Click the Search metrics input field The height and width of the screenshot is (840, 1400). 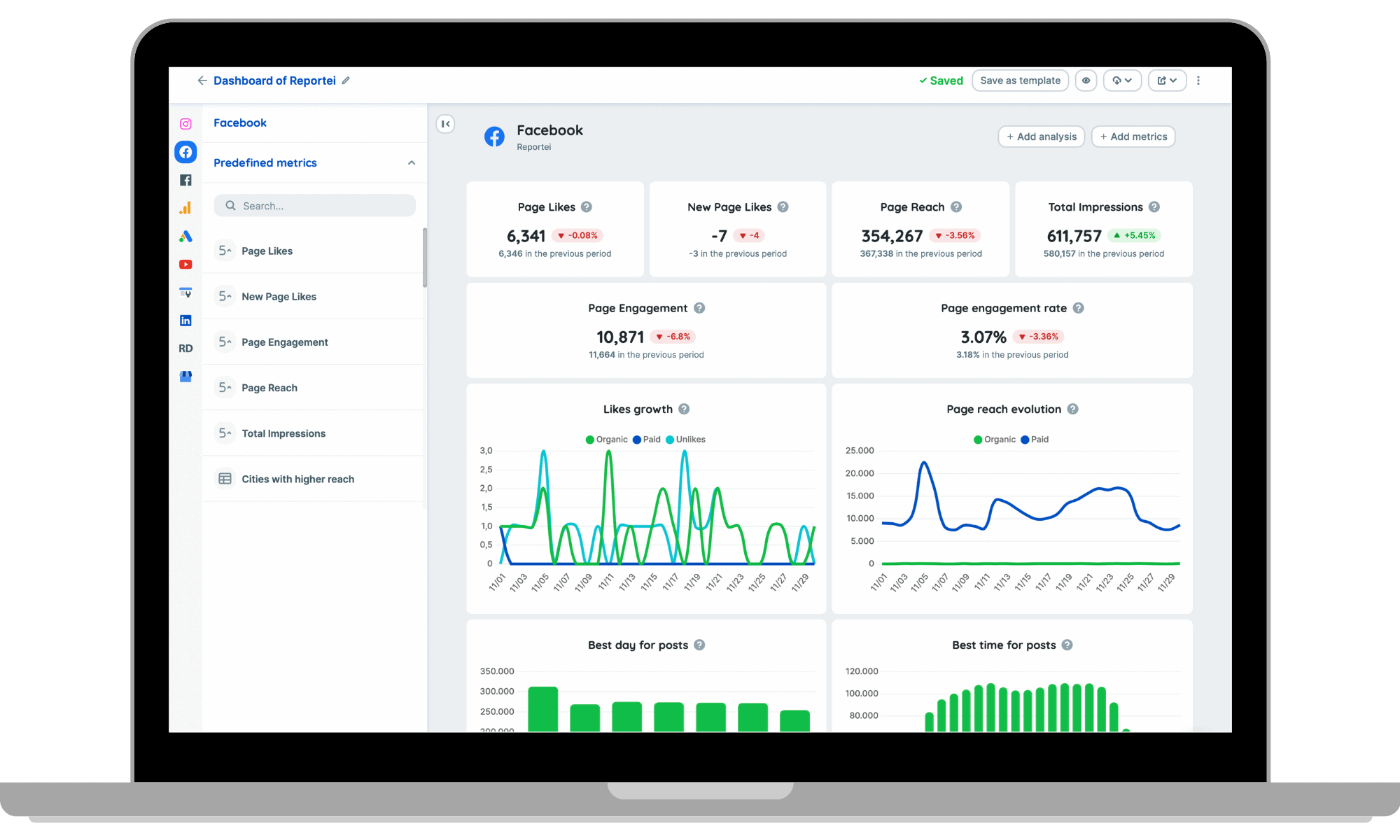tap(314, 206)
